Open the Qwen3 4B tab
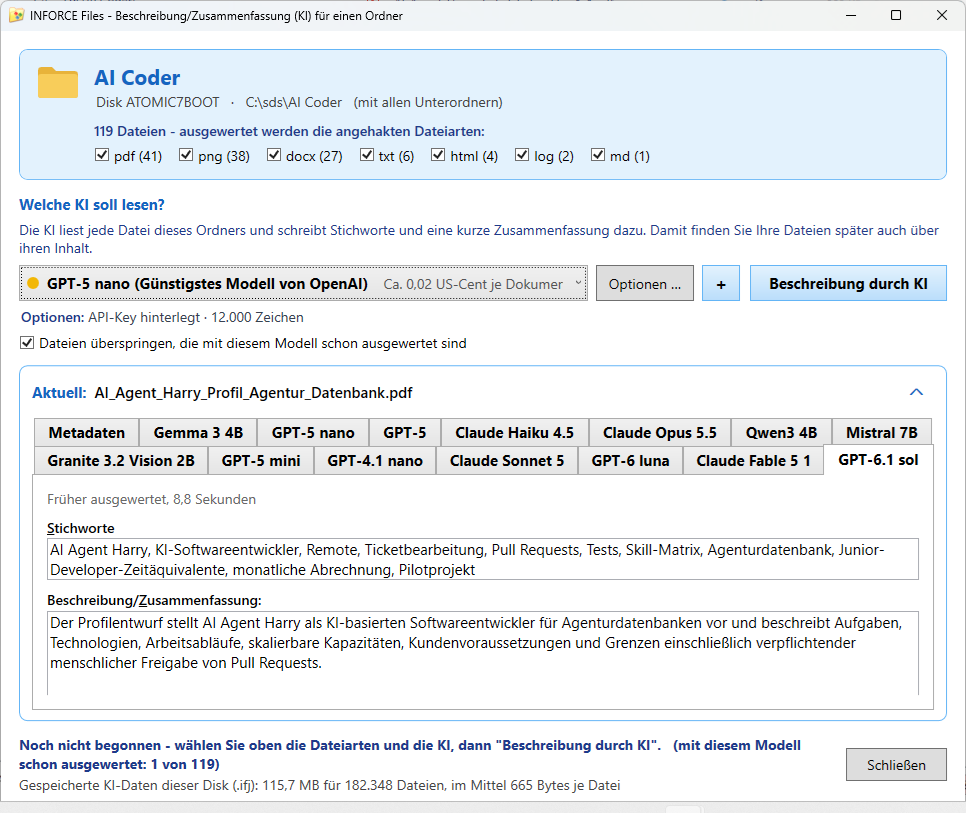 781,432
